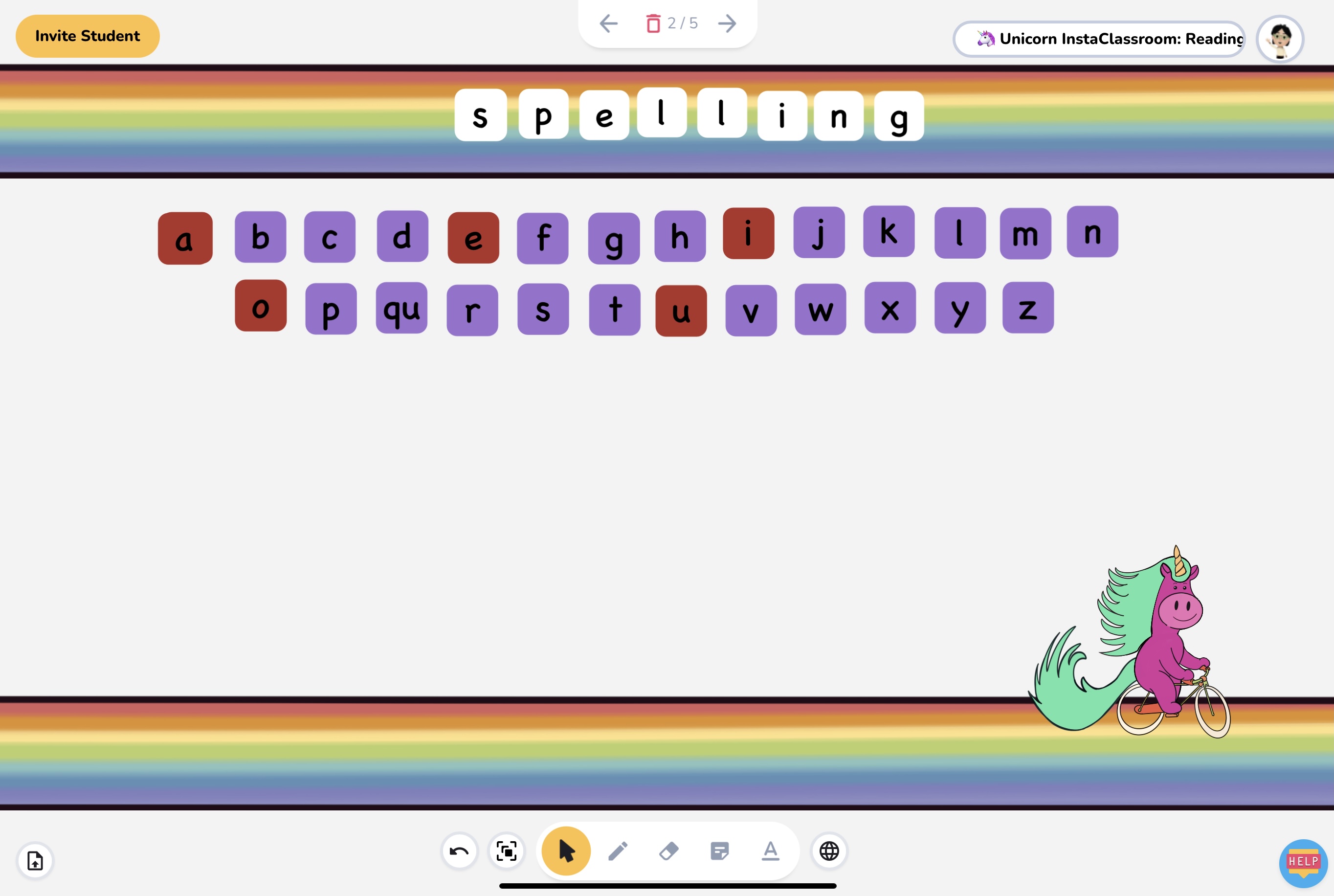This screenshot has height=896, width=1334.
Task: Click the screen capture icon
Action: (x=506, y=851)
